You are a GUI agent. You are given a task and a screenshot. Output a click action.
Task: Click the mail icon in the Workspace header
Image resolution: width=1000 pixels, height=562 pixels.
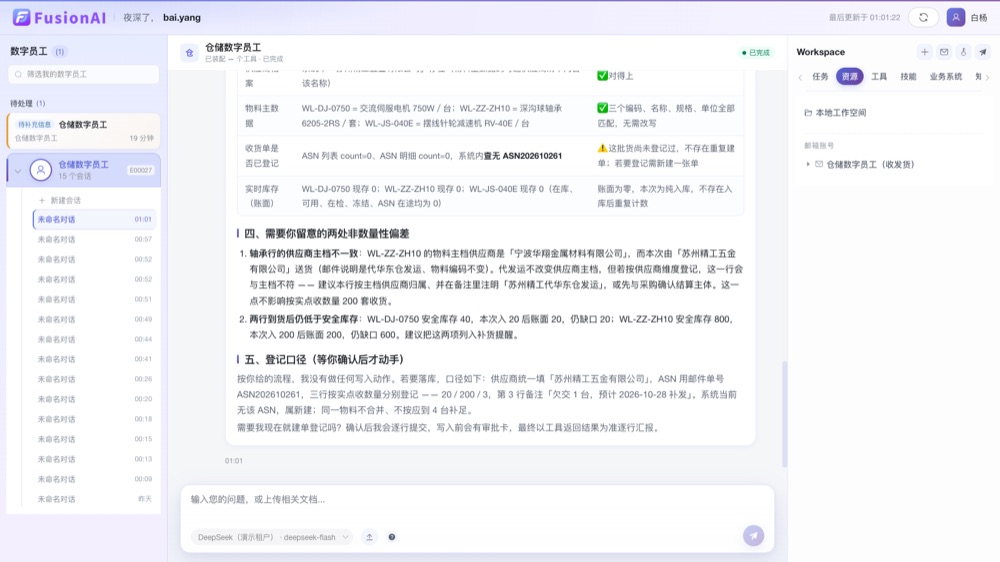[944, 52]
